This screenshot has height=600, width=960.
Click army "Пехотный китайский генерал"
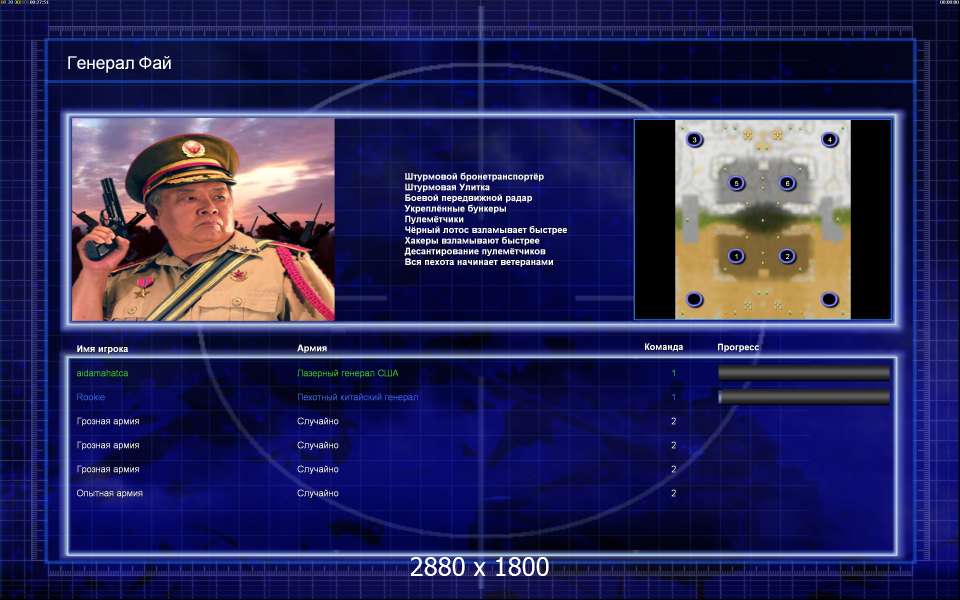(358, 397)
